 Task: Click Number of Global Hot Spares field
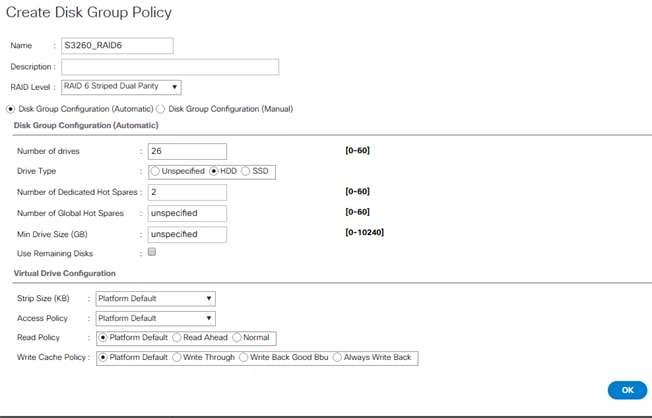[187, 213]
